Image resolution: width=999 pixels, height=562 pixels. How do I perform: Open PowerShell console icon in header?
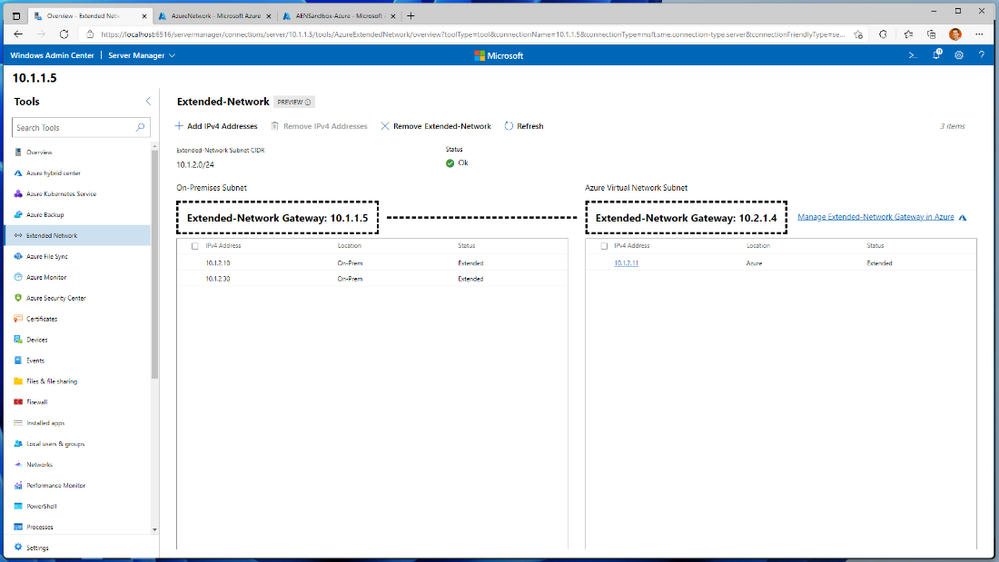tap(912, 55)
